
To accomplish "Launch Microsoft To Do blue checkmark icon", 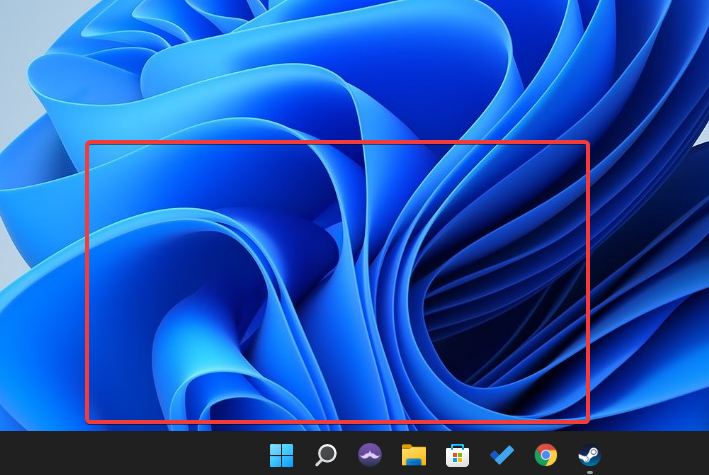I will pos(501,455).
